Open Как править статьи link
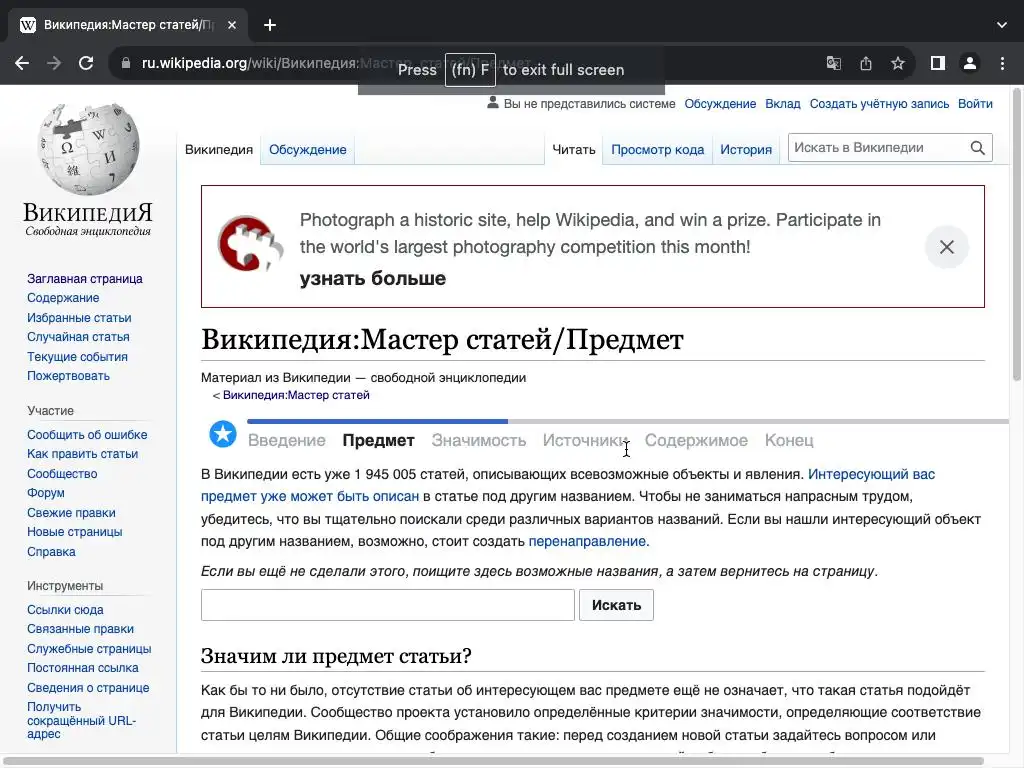 coord(82,454)
